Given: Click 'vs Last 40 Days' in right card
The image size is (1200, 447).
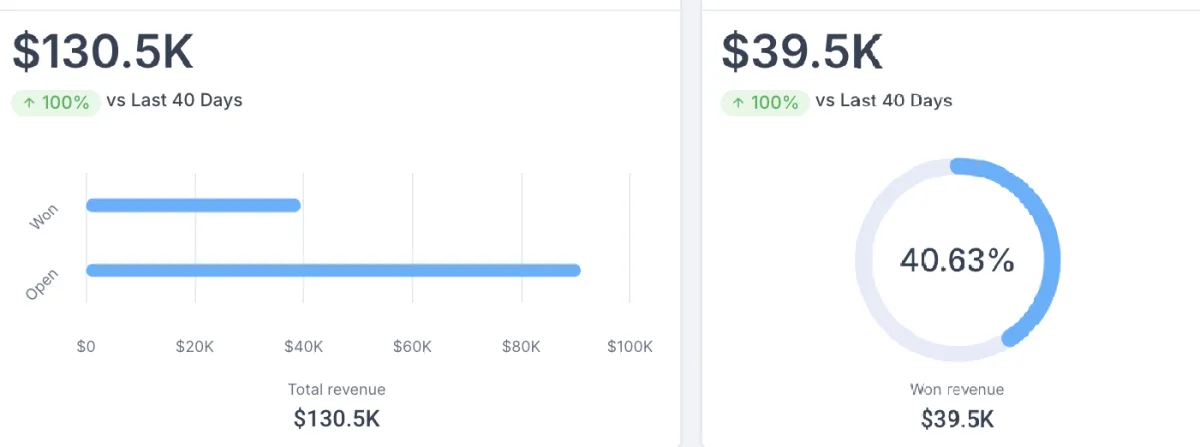Looking at the screenshot, I should pos(884,100).
